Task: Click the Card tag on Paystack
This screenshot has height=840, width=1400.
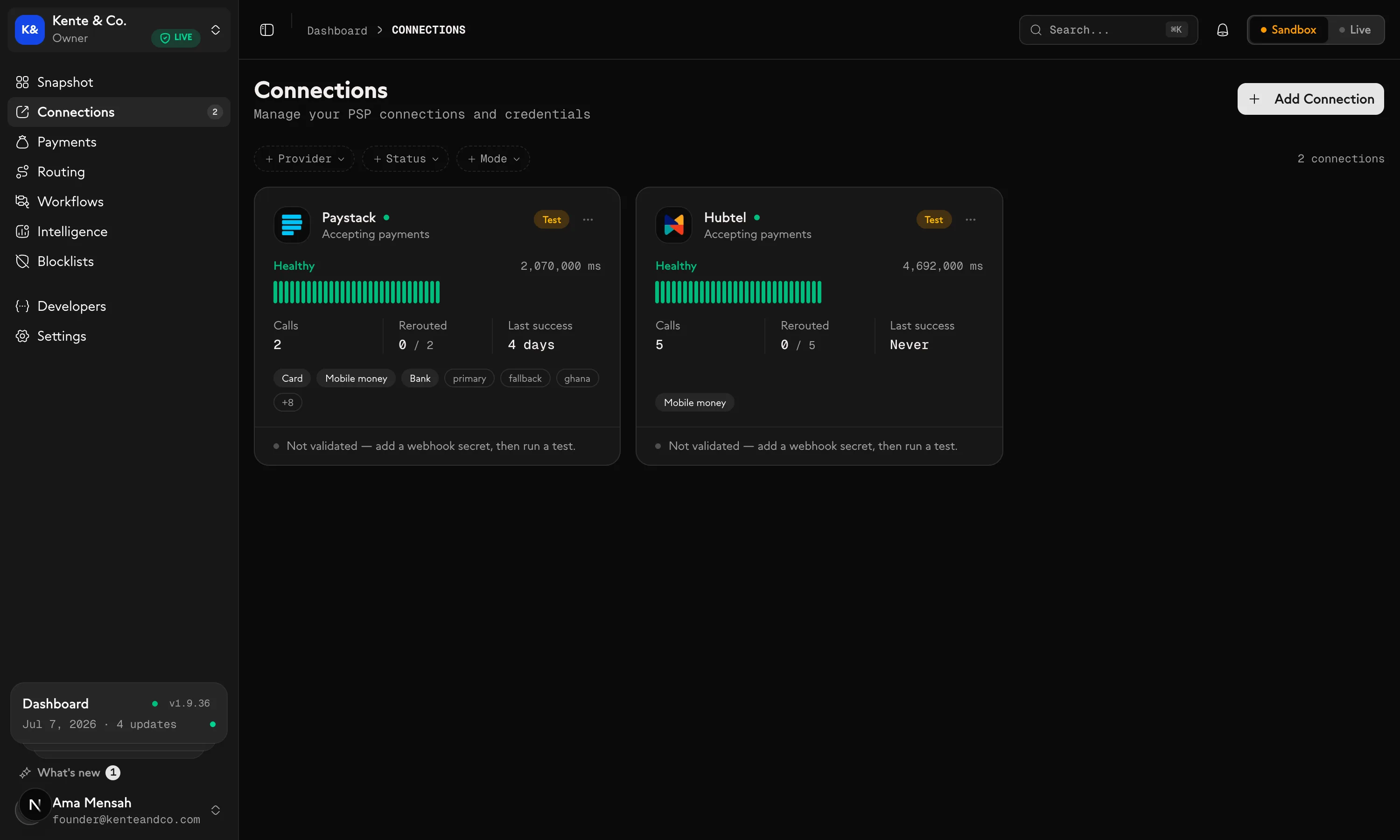Action: (292, 378)
